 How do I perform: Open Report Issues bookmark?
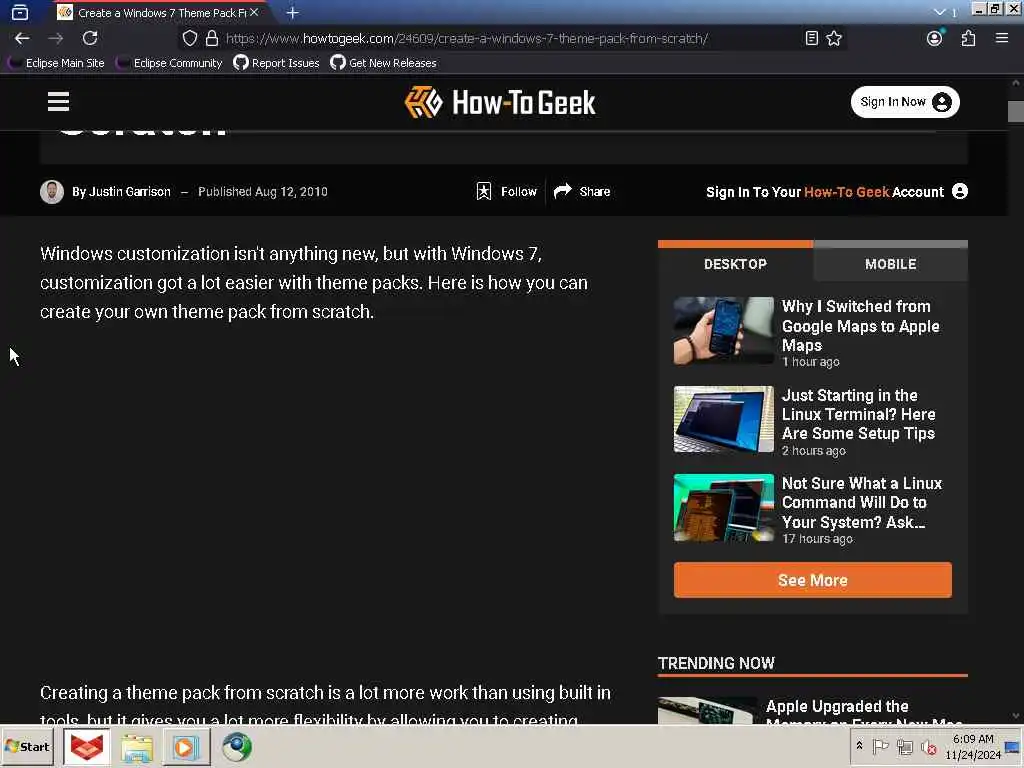276,63
